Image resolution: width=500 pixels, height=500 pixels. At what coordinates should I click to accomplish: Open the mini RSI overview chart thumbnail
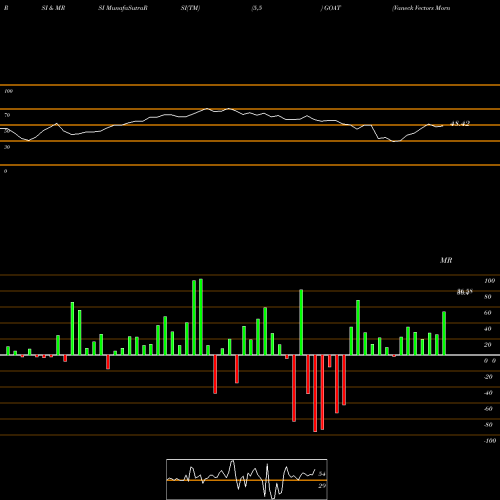[x=247, y=479]
